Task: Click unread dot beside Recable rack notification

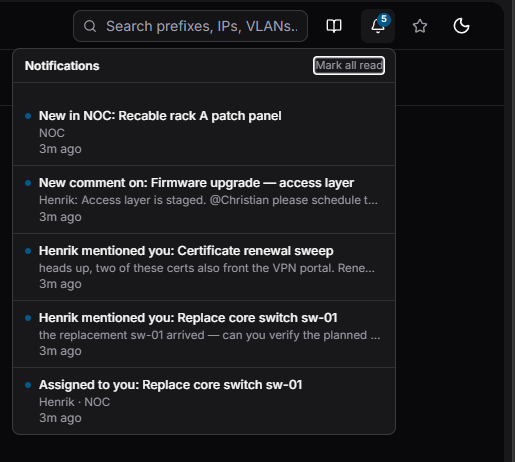Action: (28, 116)
